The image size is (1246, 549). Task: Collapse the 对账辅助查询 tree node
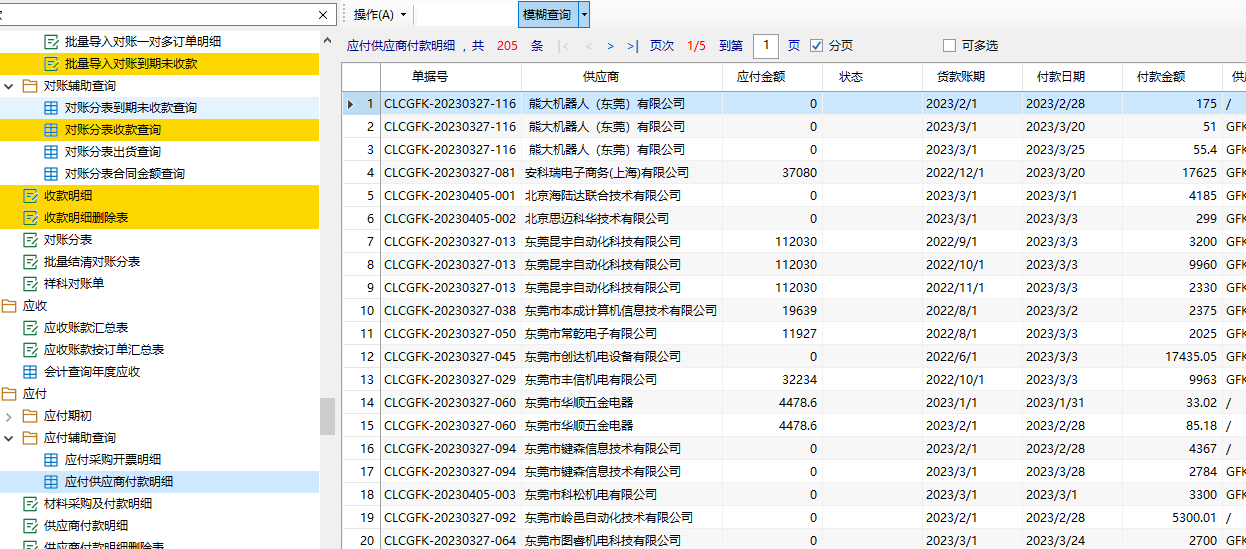tap(9, 86)
